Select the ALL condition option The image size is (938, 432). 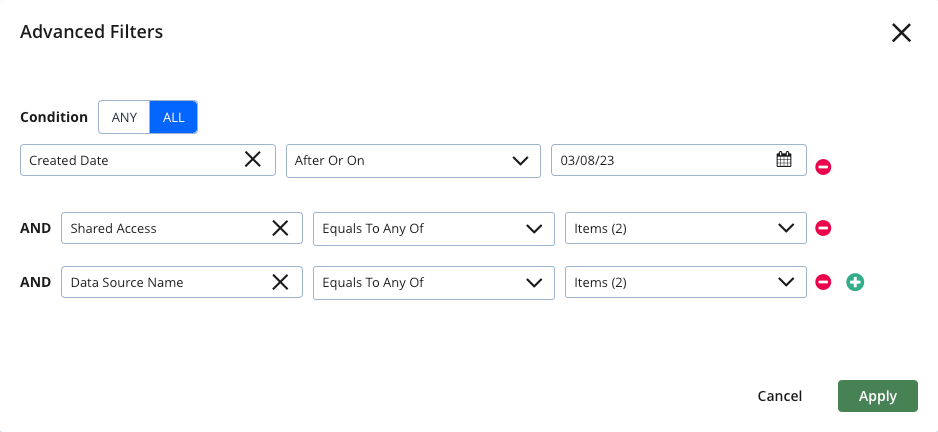tap(173, 117)
